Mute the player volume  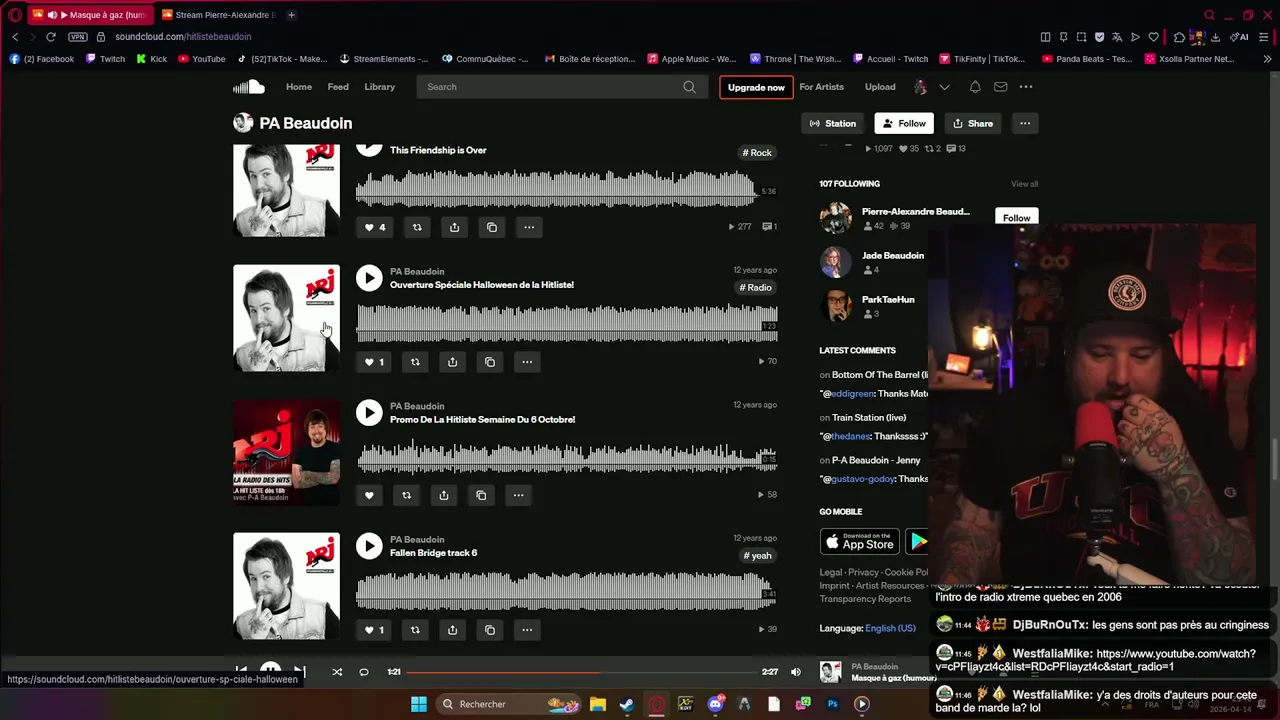(796, 672)
